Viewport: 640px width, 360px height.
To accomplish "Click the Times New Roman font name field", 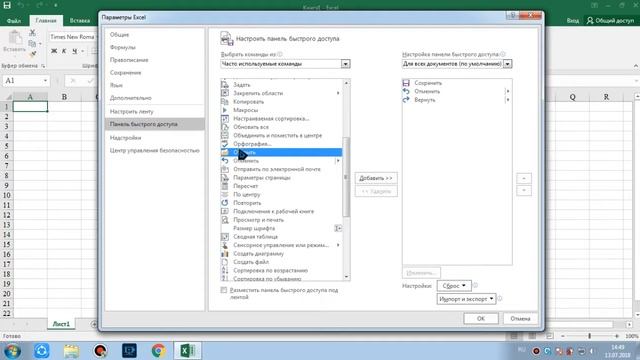I will pyautogui.click(x=72, y=37).
